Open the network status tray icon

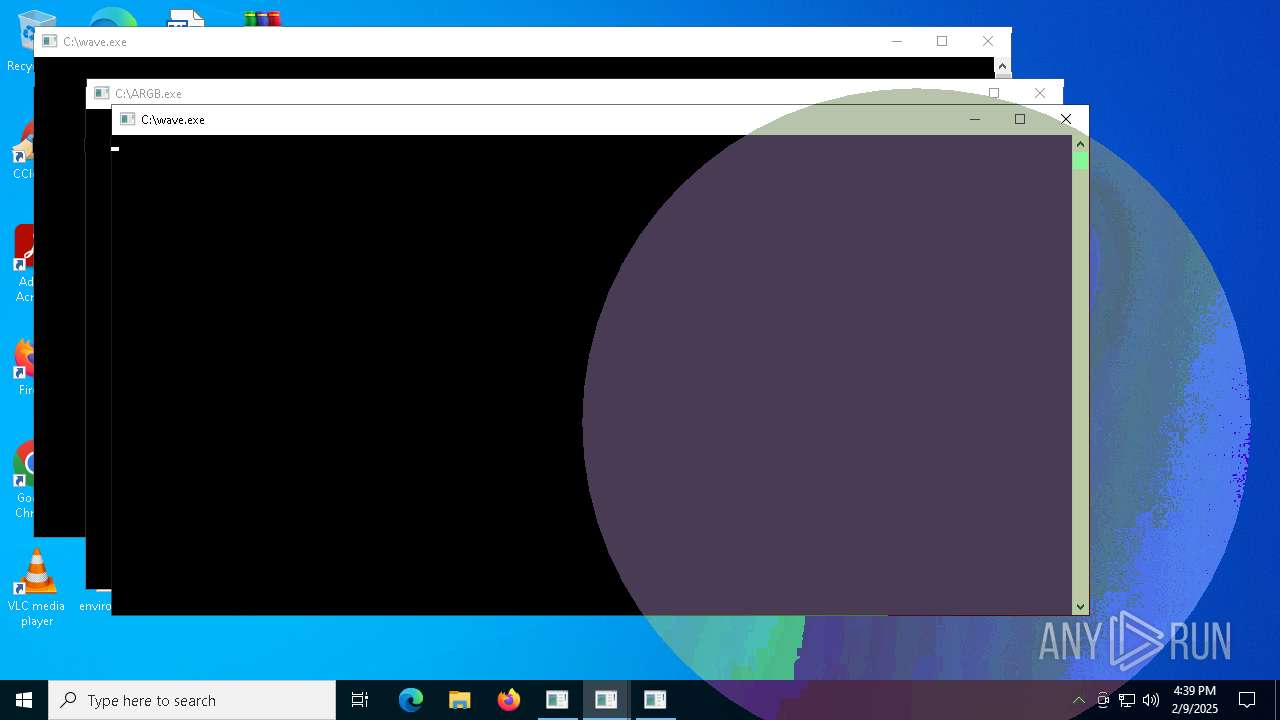tap(1127, 700)
